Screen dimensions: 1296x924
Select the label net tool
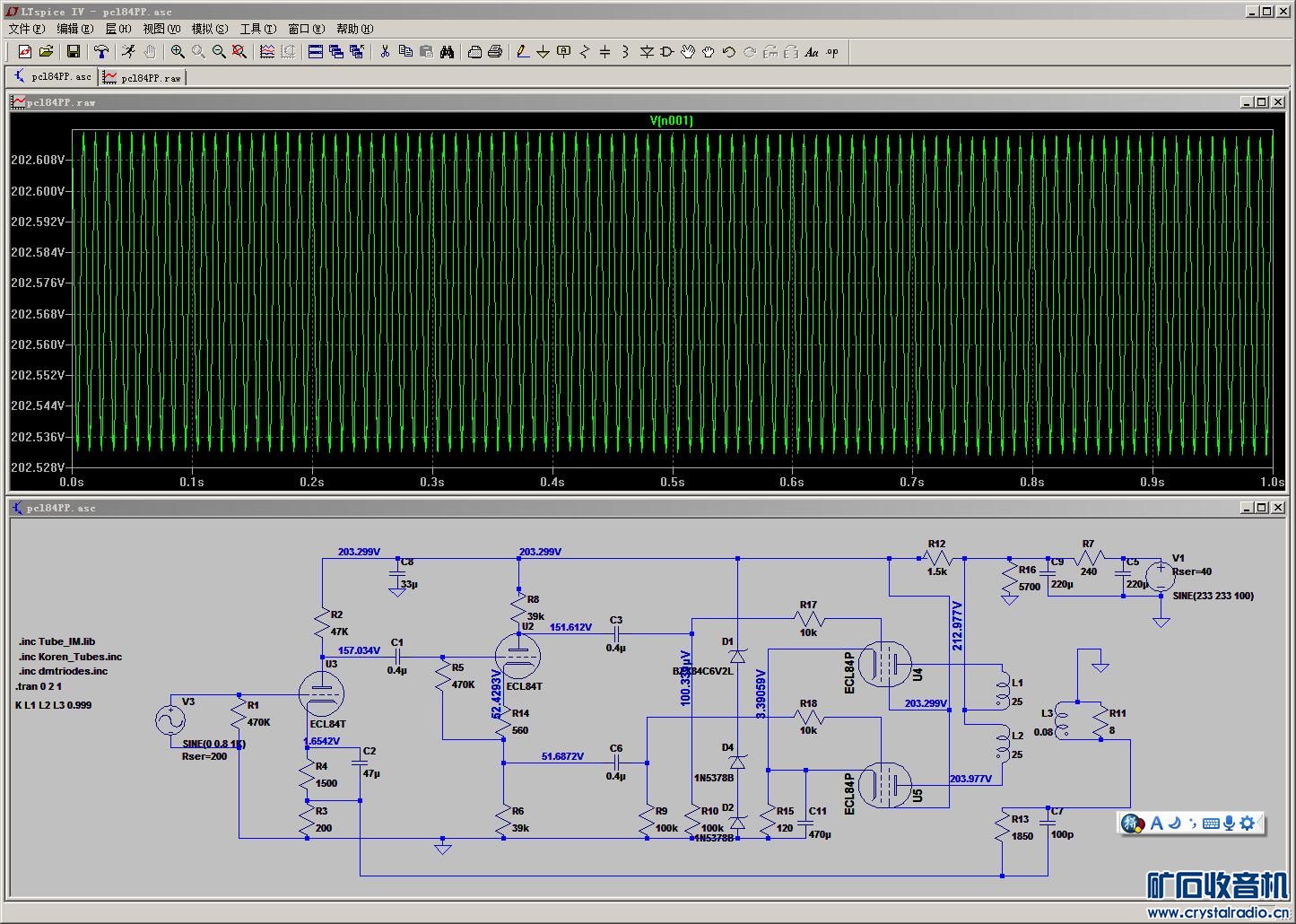pyautogui.click(x=563, y=52)
